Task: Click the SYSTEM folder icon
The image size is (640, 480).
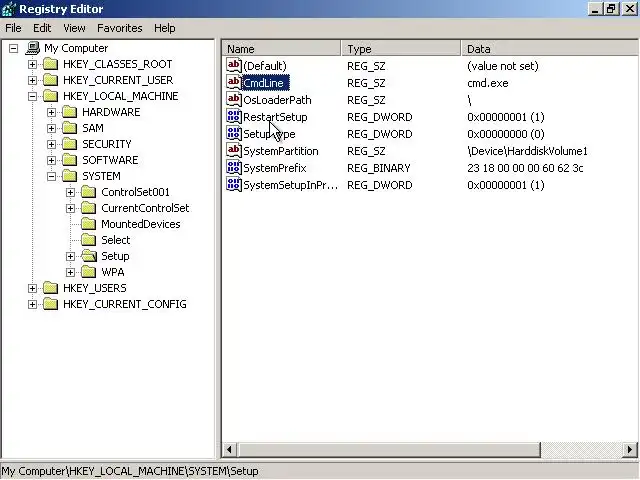Action: [x=70, y=176]
